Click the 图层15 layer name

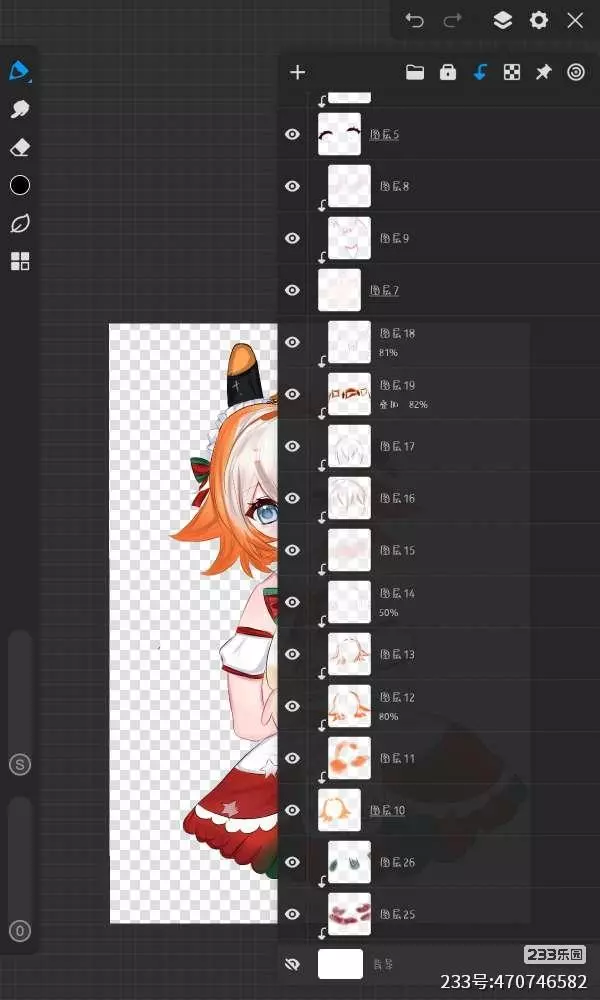tap(397, 550)
